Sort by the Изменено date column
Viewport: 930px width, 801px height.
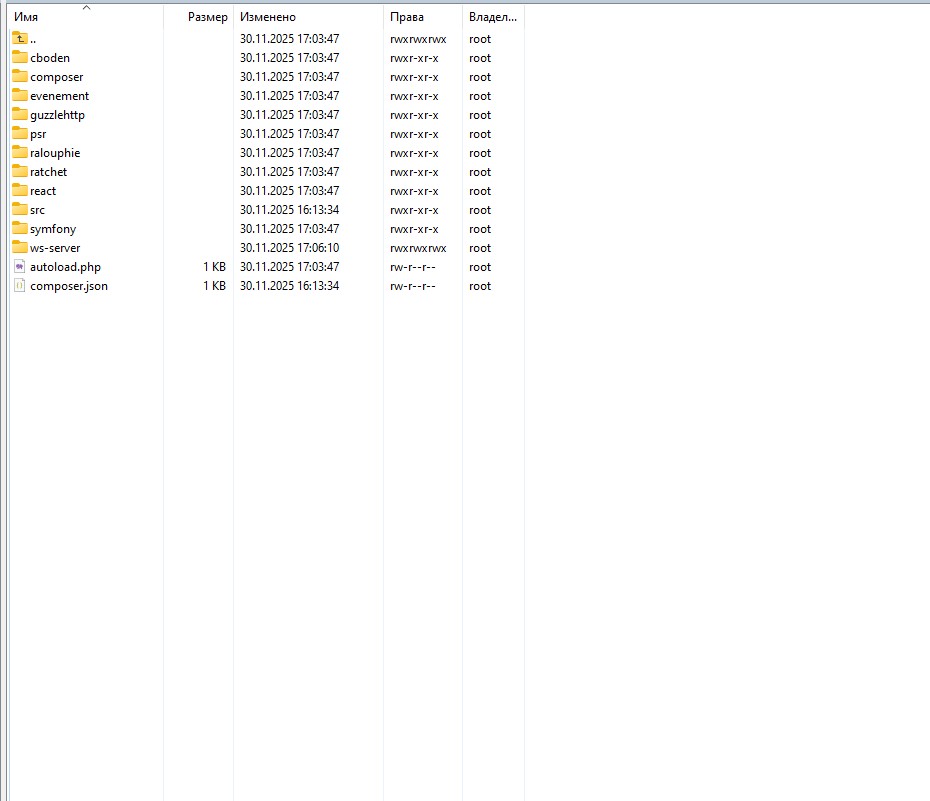[x=267, y=18]
